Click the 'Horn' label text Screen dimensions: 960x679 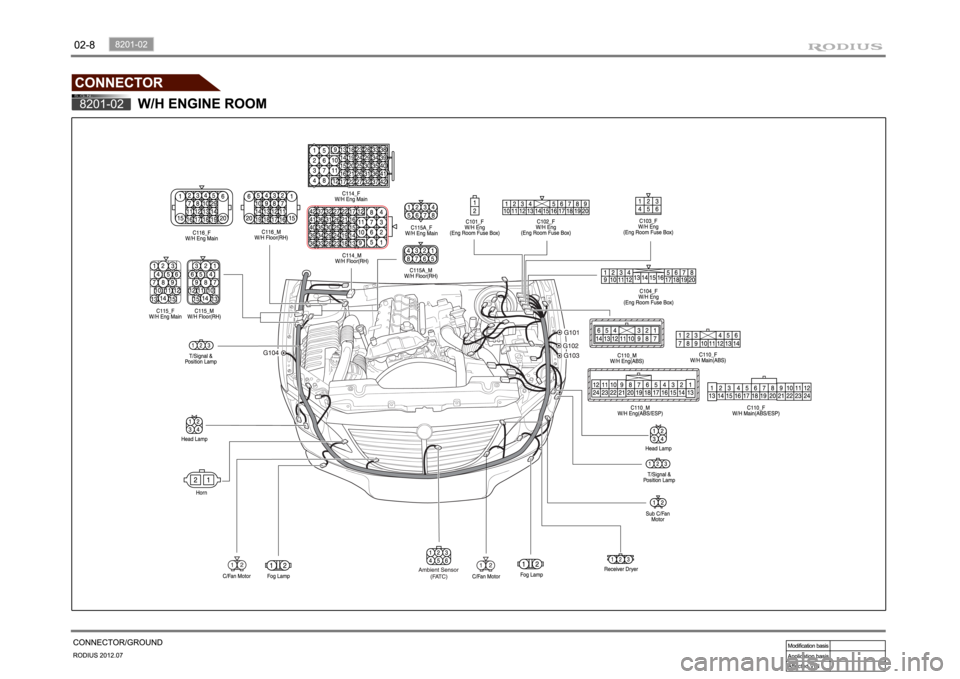pyautogui.click(x=201, y=493)
